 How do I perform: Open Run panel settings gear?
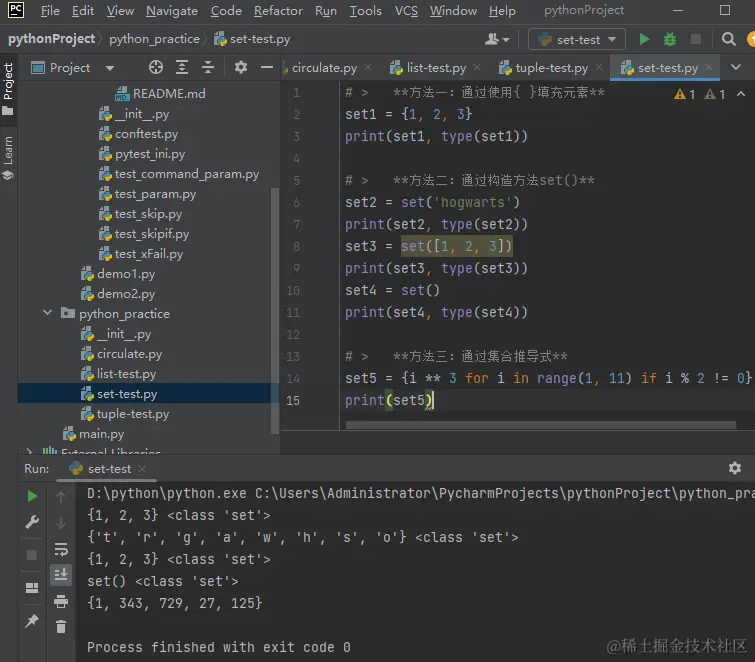(x=734, y=468)
